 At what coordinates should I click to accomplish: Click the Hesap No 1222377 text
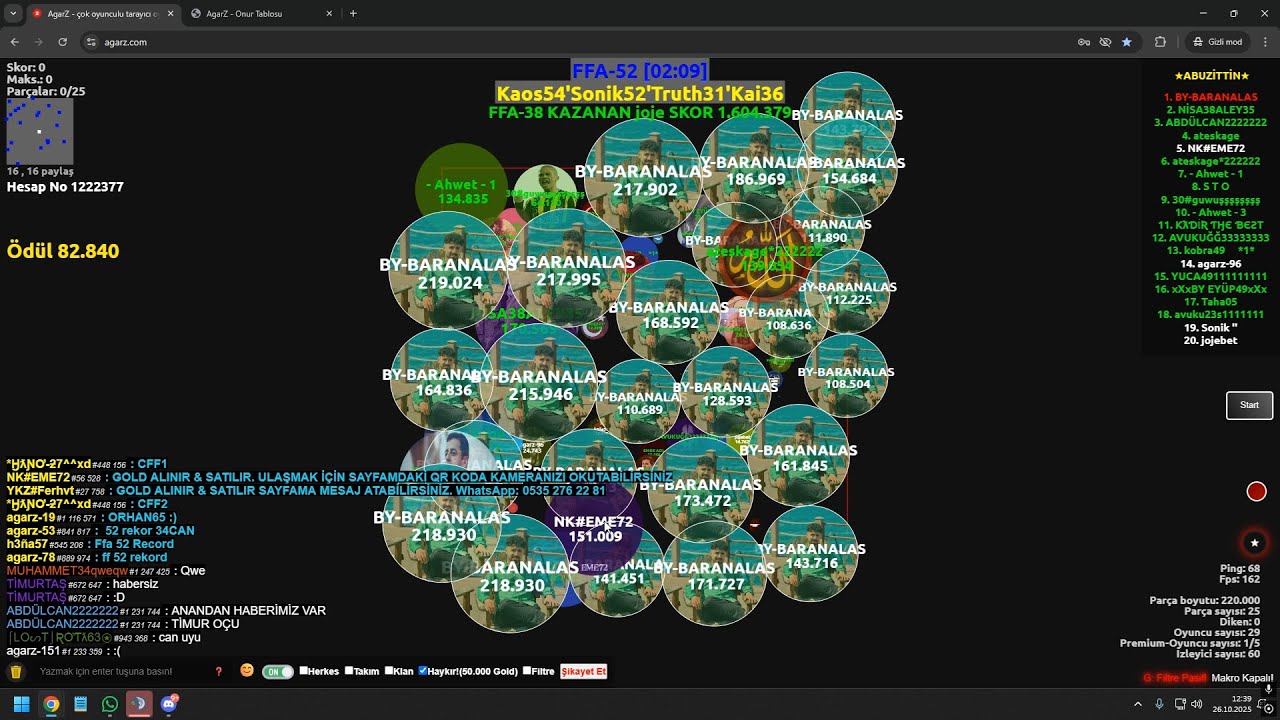pos(65,187)
